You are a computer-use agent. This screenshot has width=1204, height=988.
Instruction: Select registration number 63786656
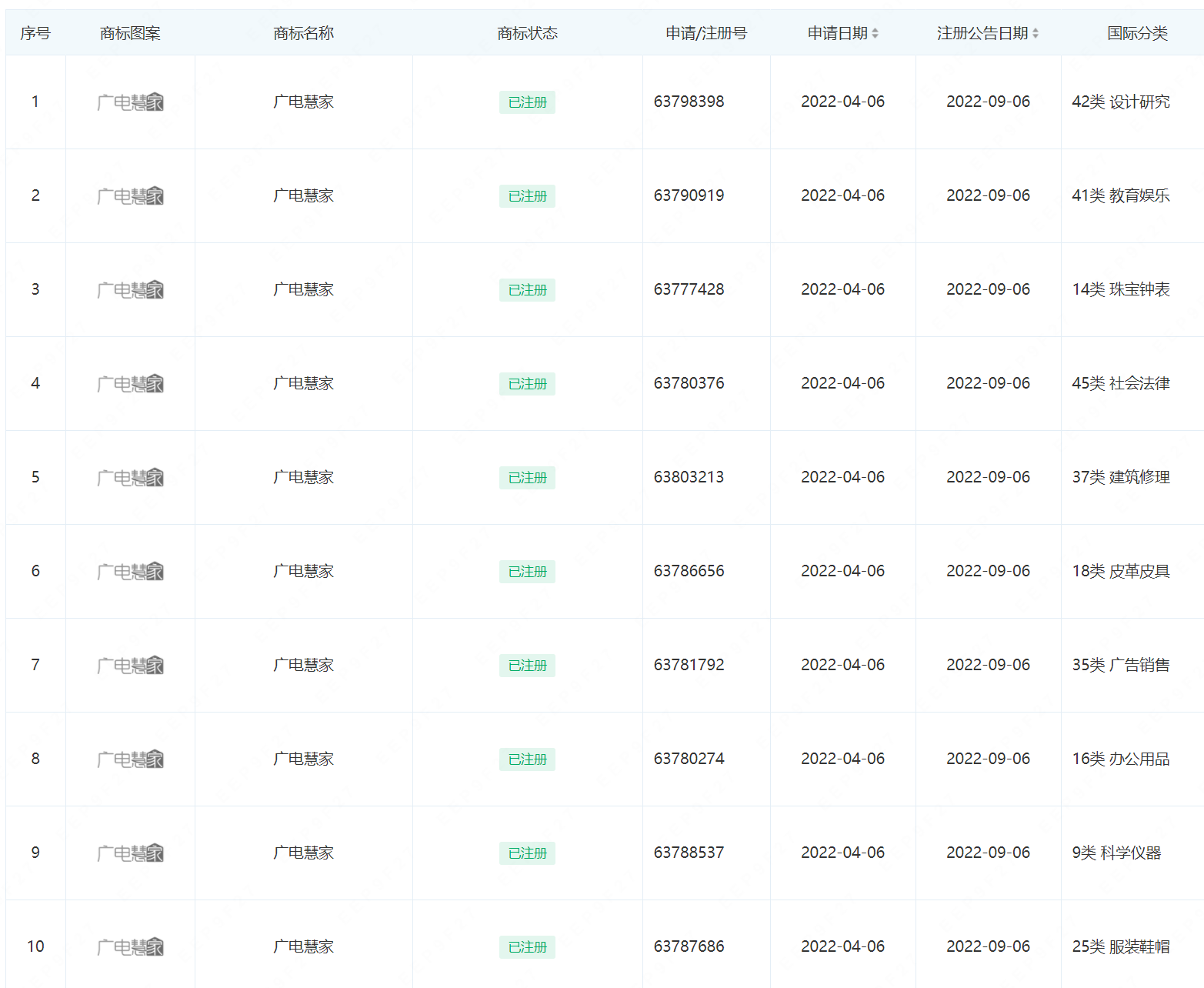[x=689, y=571]
